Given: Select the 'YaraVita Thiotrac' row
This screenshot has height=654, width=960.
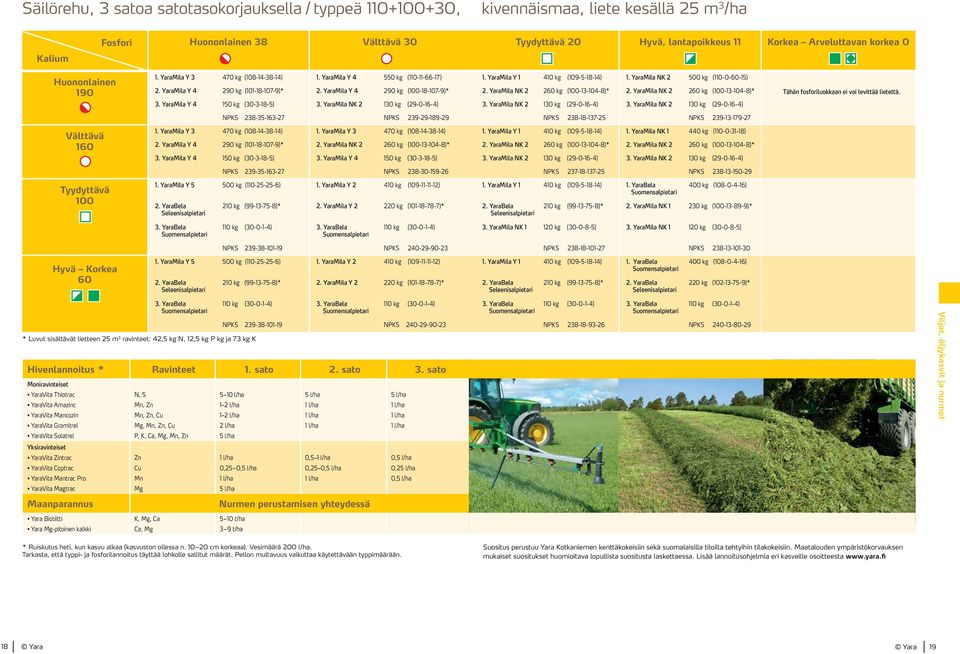Looking at the screenshot, I should pyautogui.click(x=245, y=395).
